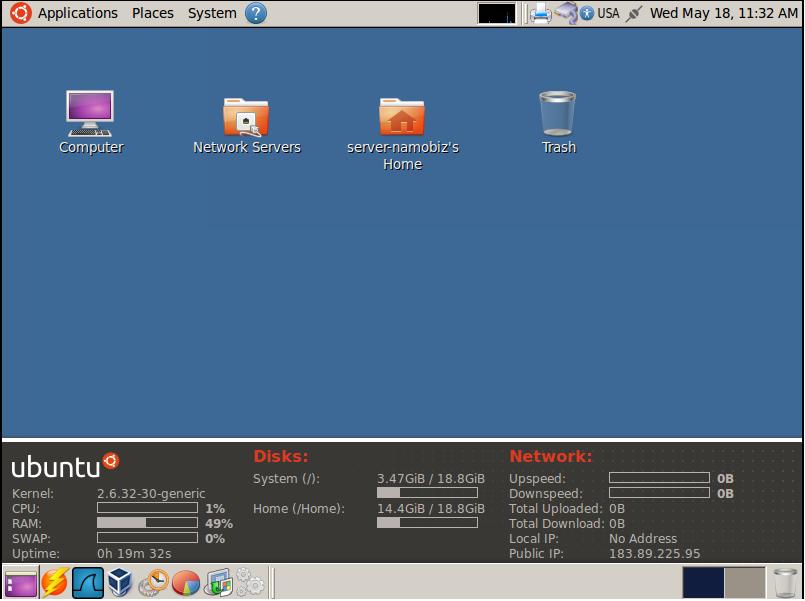
Task: Switch to the second gray workspace
Action: coord(744,583)
